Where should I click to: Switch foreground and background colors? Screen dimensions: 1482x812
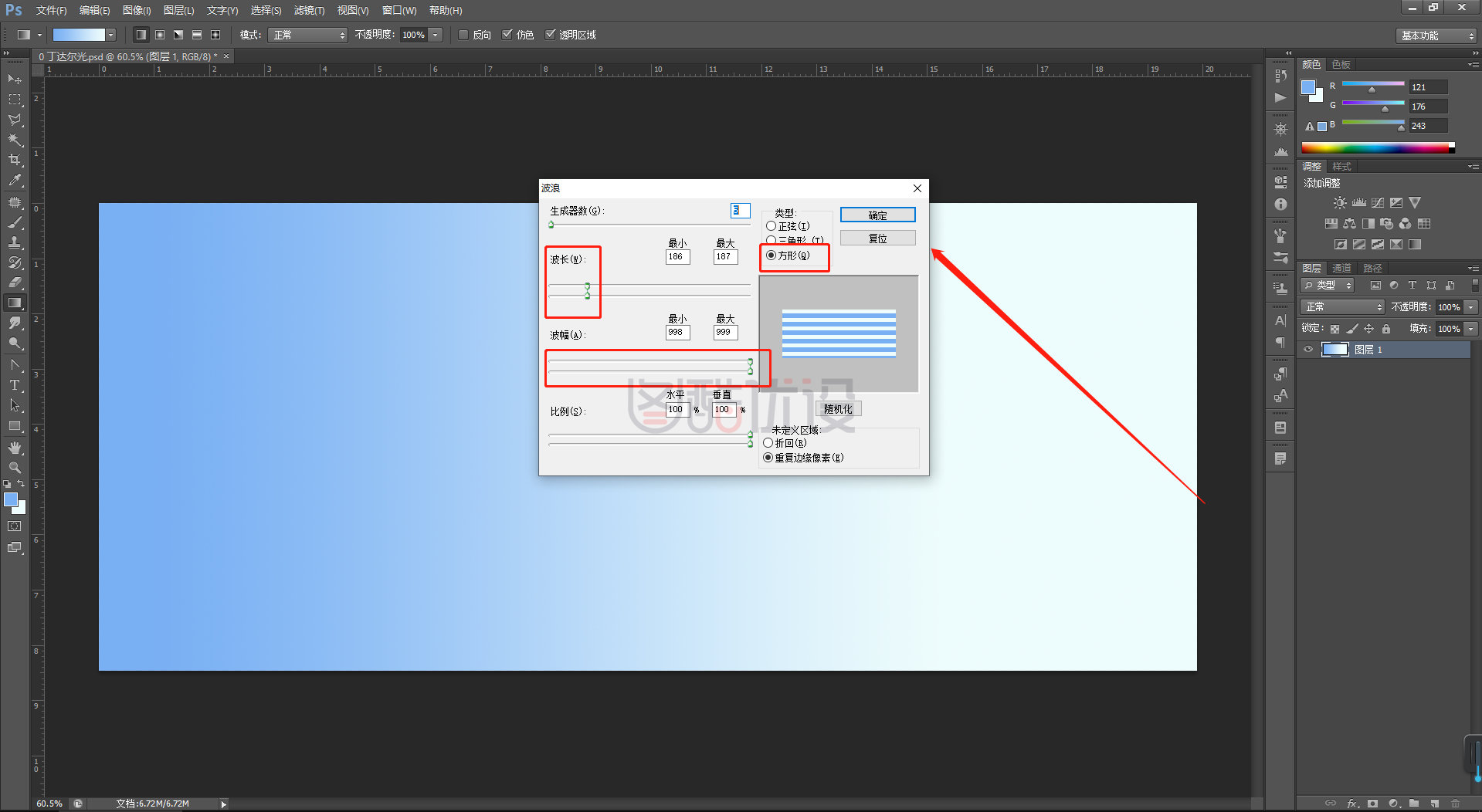tap(21, 484)
